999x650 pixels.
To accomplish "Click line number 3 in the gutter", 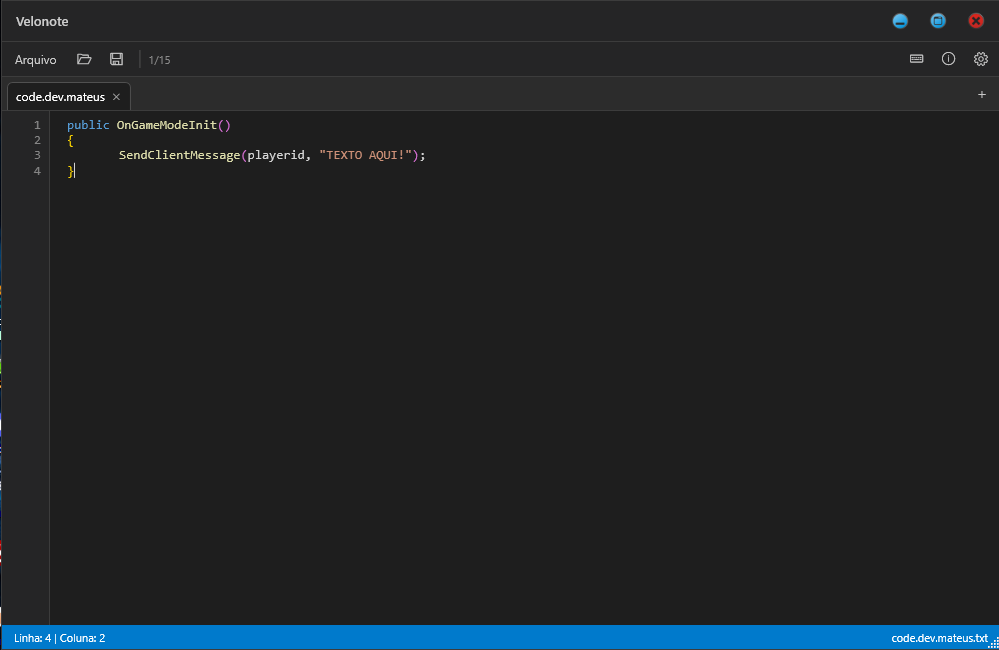I will click(x=37, y=155).
